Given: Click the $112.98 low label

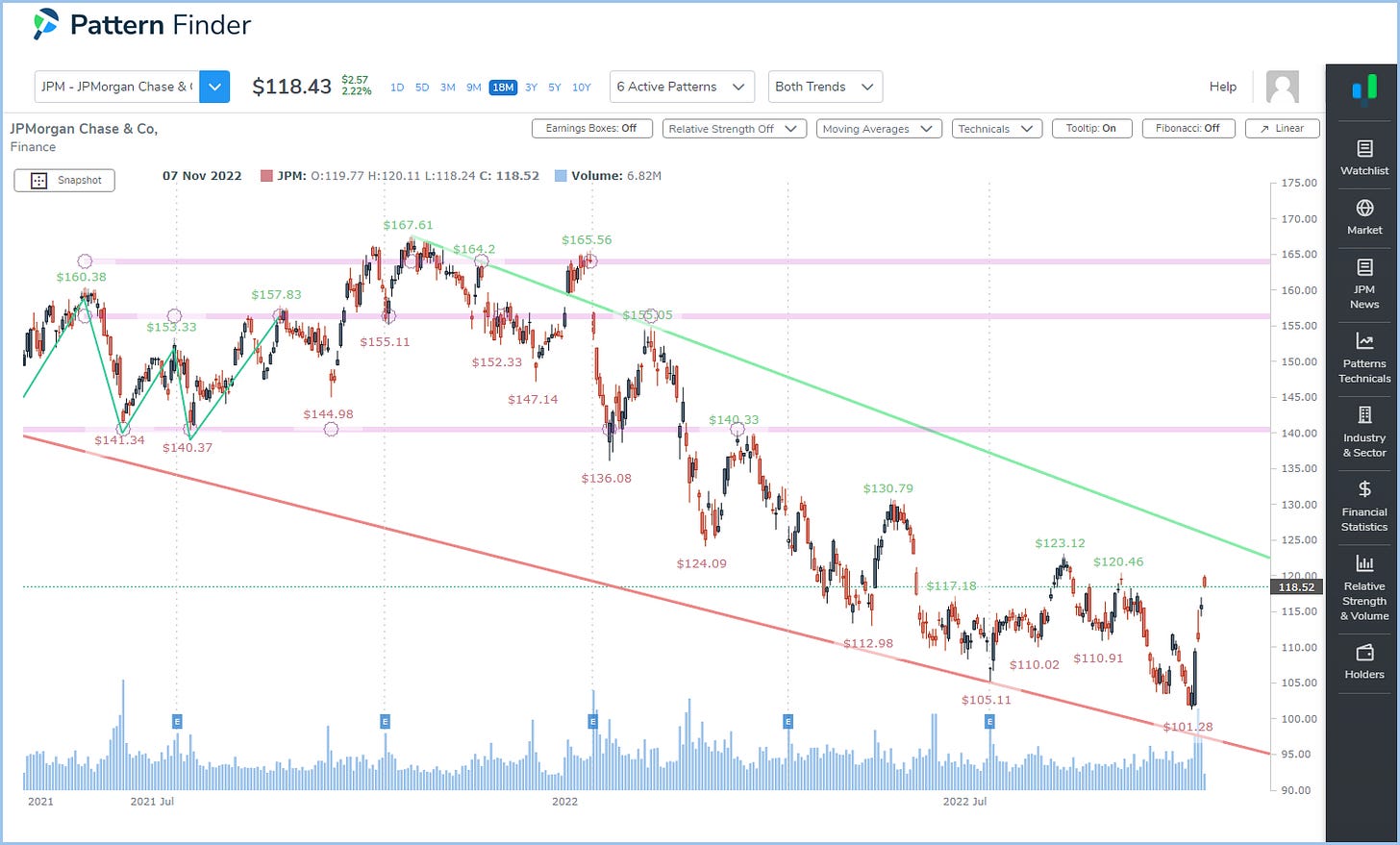Looking at the screenshot, I should point(868,643).
